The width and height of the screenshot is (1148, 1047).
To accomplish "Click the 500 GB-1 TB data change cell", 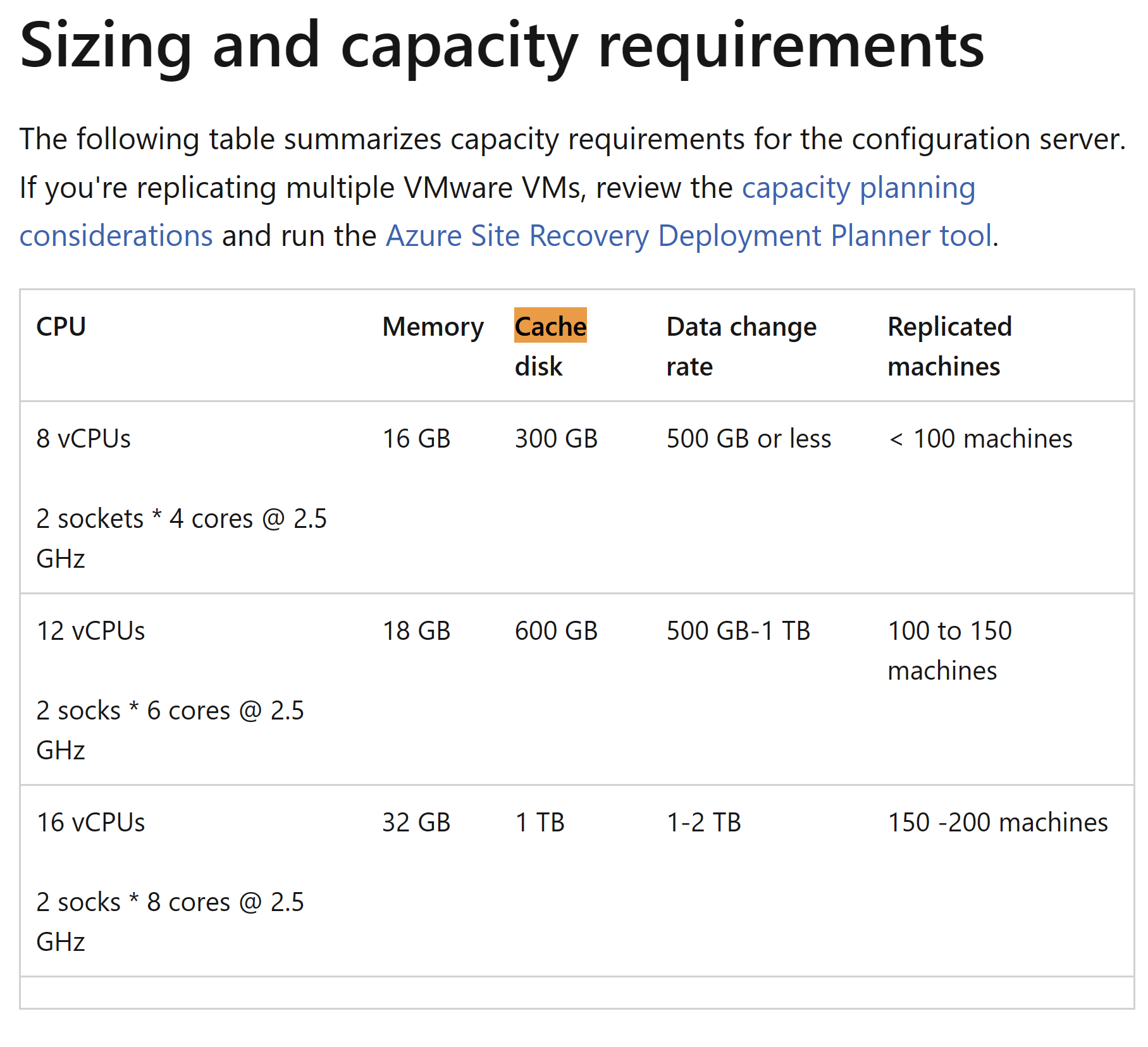I will pyautogui.click(x=738, y=631).
